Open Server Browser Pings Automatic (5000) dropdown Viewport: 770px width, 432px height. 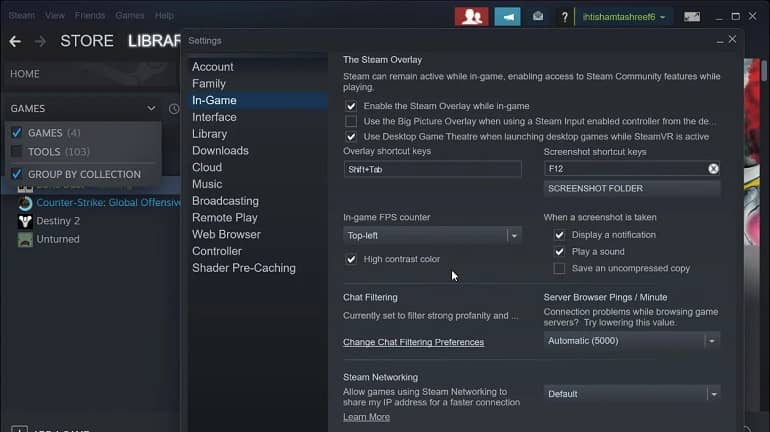(x=632, y=341)
